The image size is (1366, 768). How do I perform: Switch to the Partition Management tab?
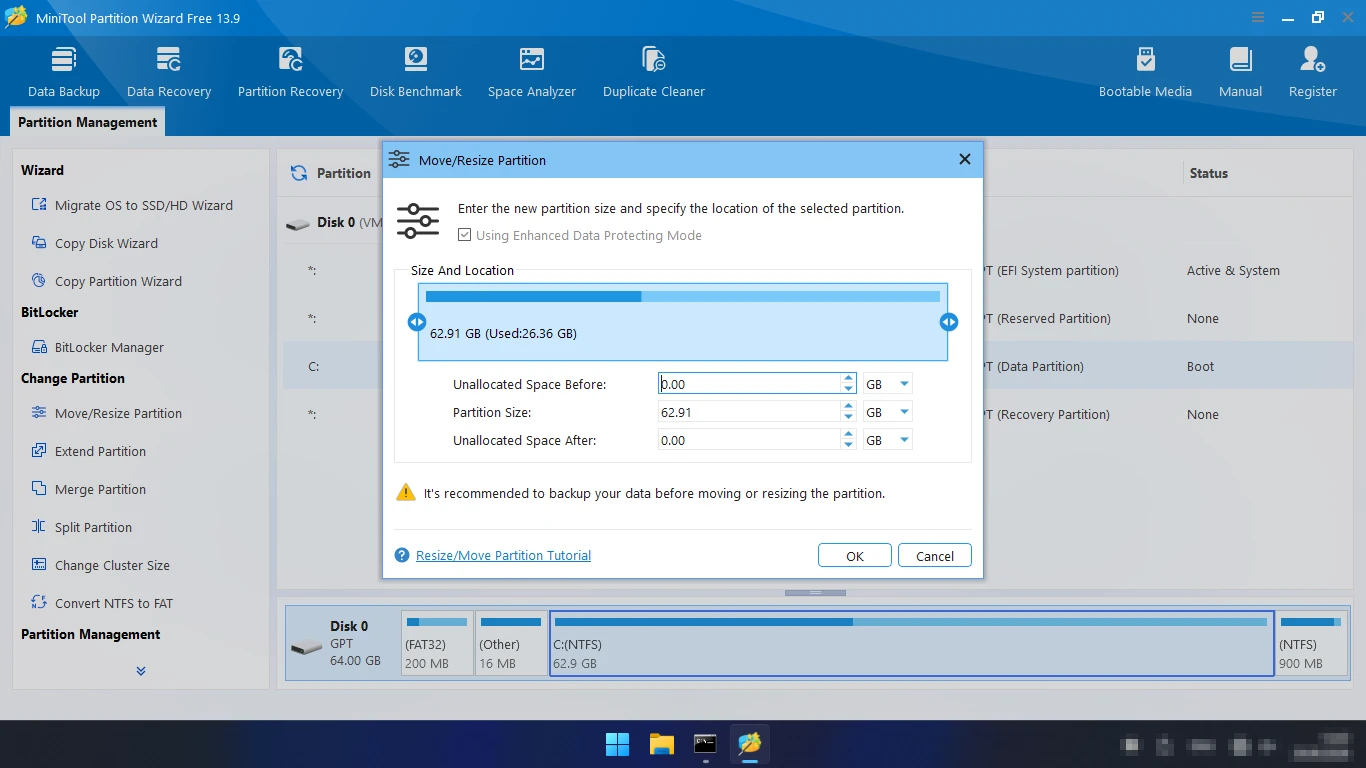tap(88, 122)
